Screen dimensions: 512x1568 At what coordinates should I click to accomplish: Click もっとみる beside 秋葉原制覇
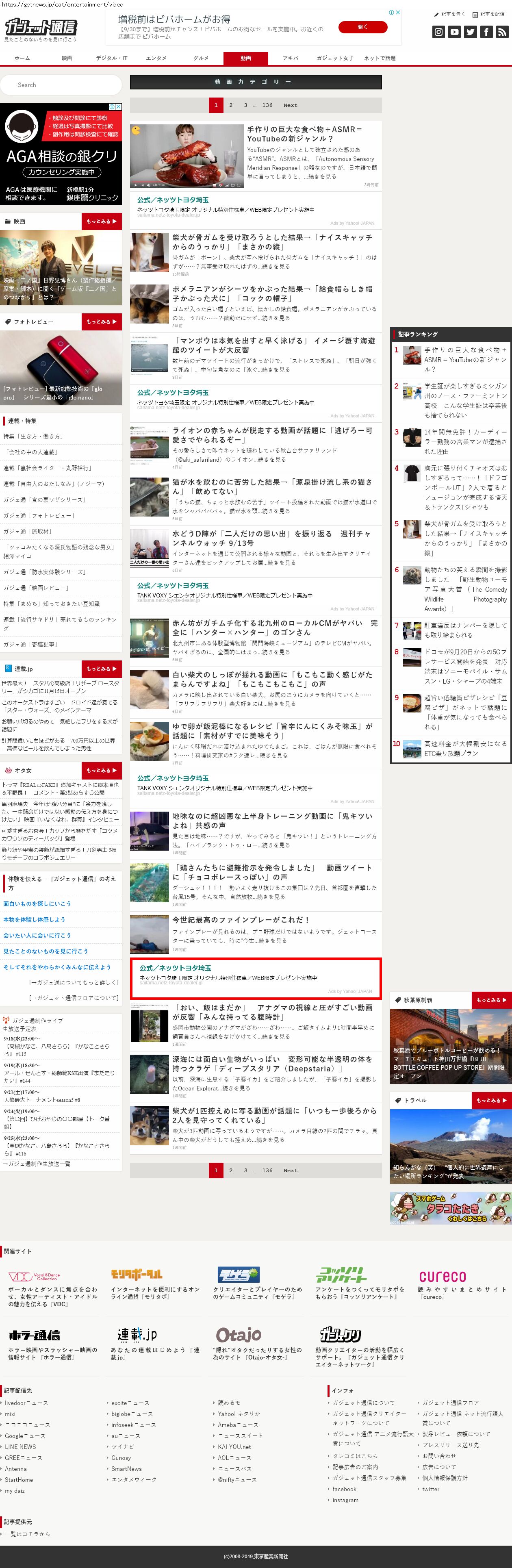click(x=491, y=1000)
